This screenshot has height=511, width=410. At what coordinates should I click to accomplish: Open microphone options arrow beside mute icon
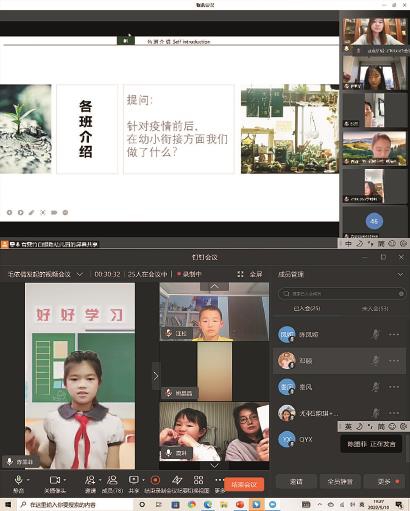pyautogui.click(x=28, y=480)
